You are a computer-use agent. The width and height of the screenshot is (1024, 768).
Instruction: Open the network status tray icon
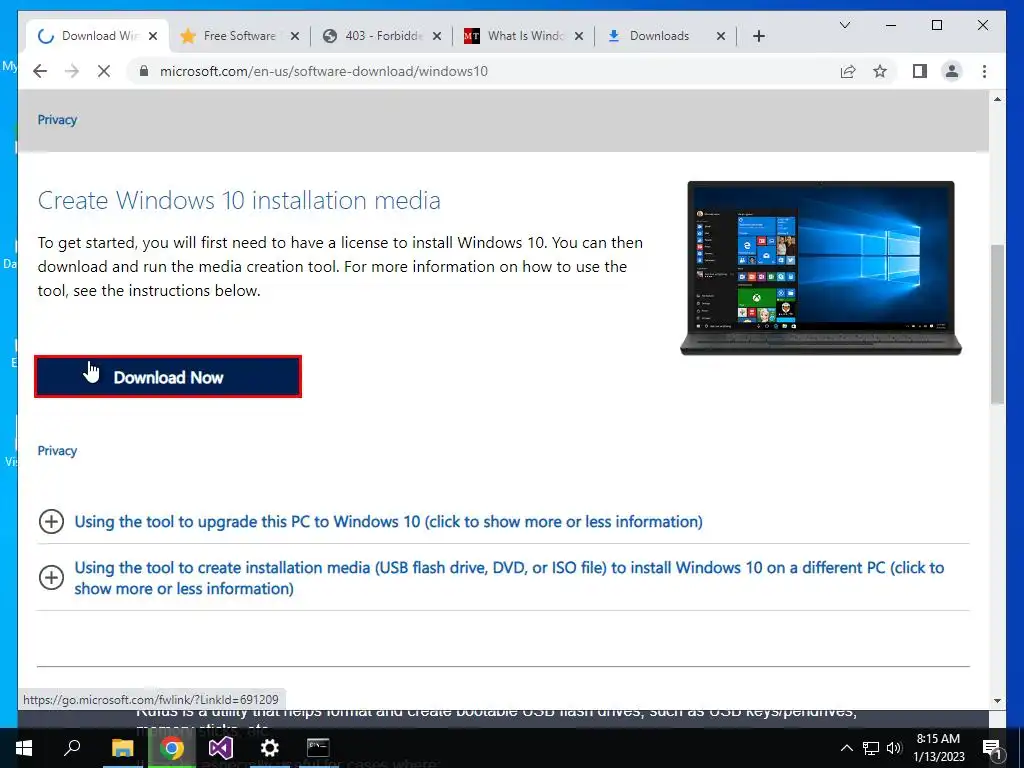pos(871,748)
